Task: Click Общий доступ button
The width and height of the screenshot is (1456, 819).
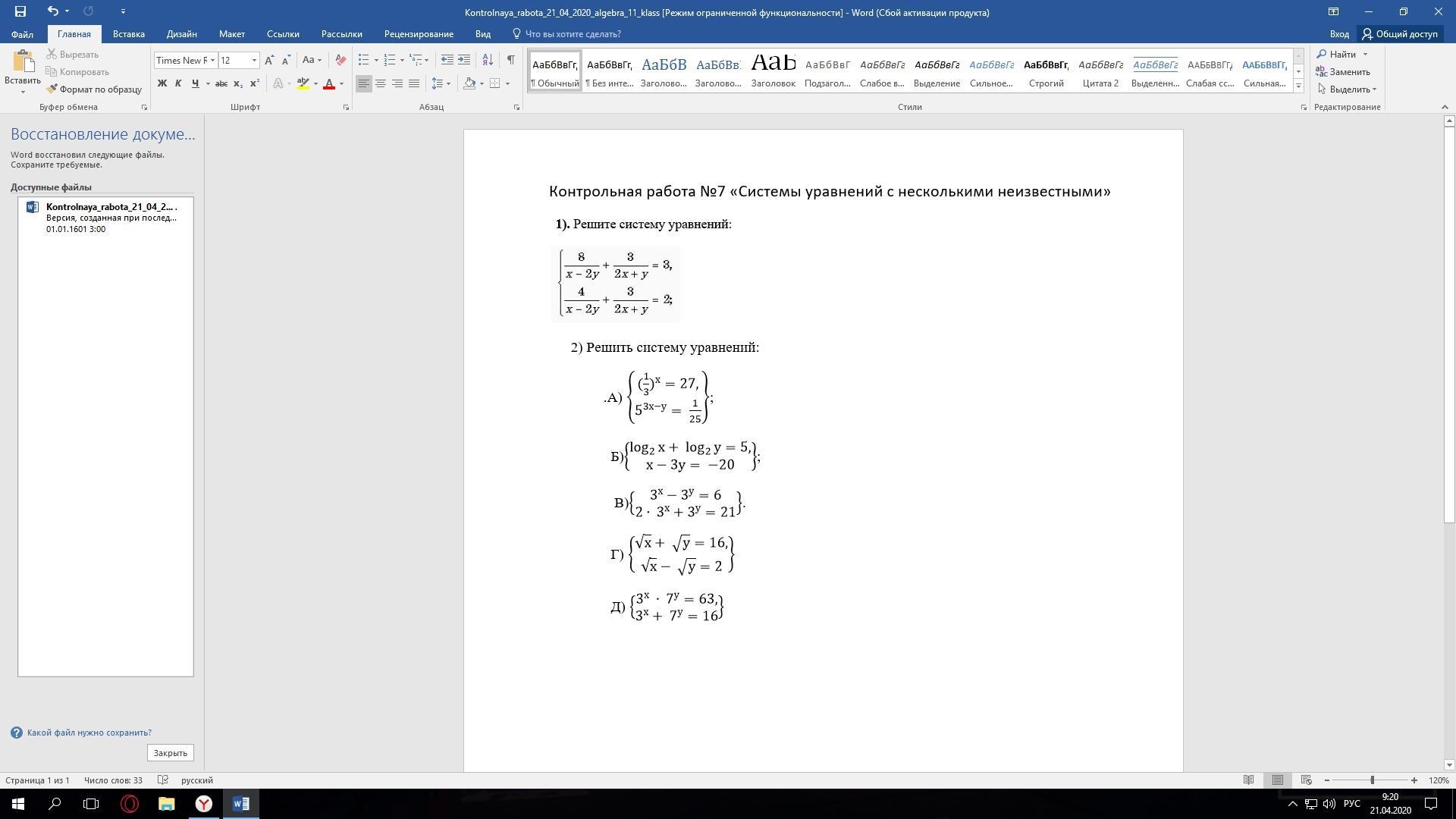Action: [1399, 34]
